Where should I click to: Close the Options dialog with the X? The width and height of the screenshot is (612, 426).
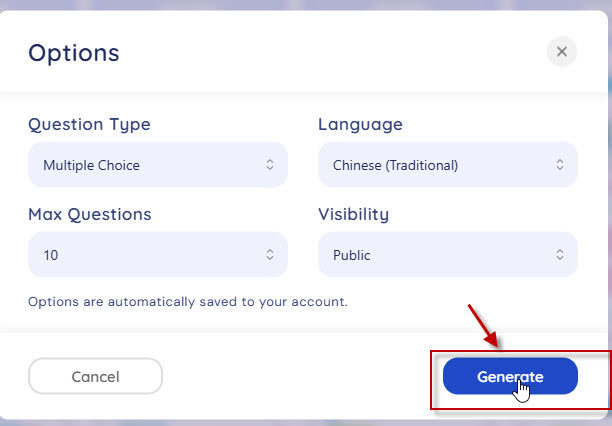click(x=562, y=52)
